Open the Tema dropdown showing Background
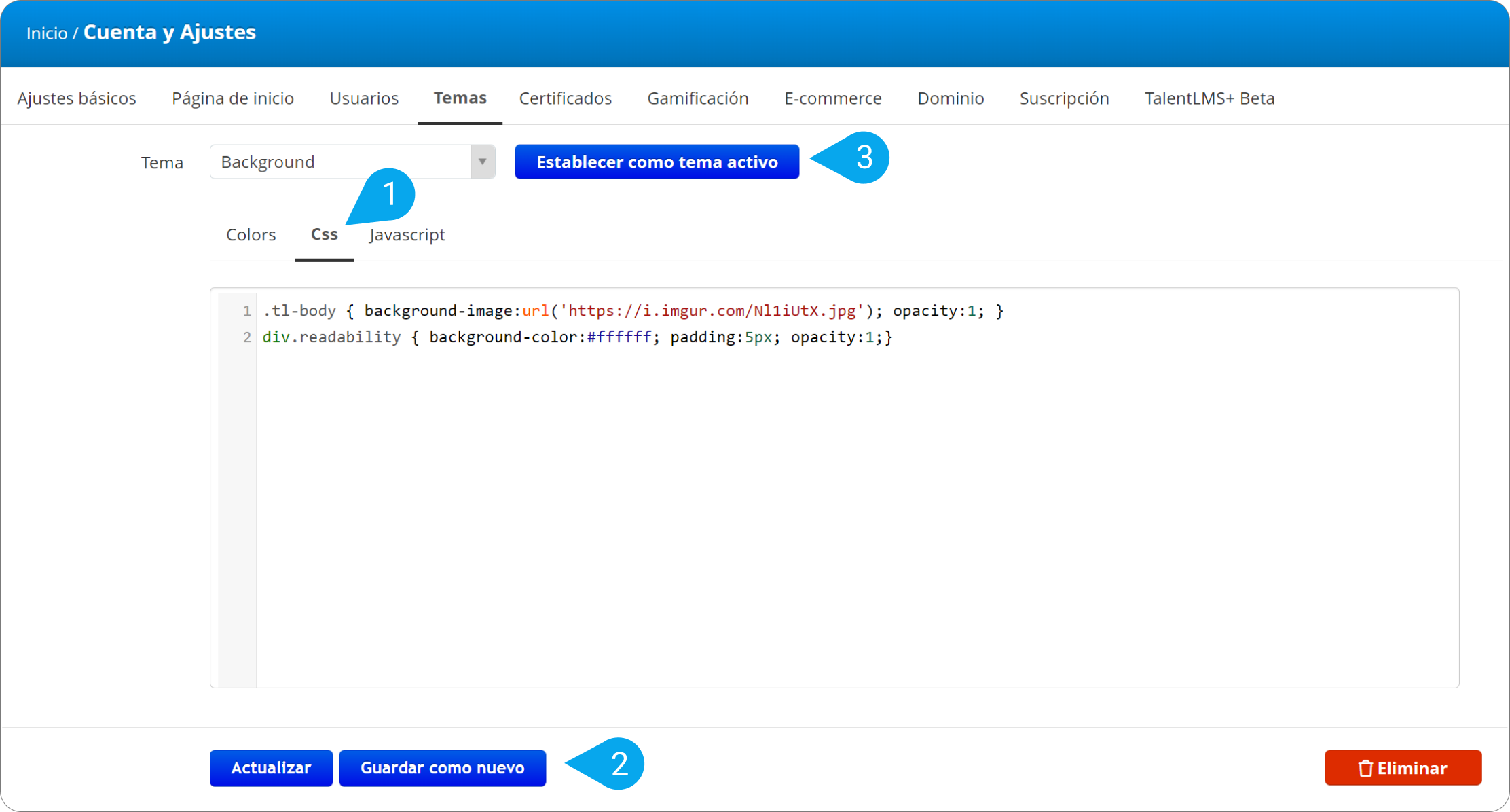The width and height of the screenshot is (1510, 812). tap(352, 162)
